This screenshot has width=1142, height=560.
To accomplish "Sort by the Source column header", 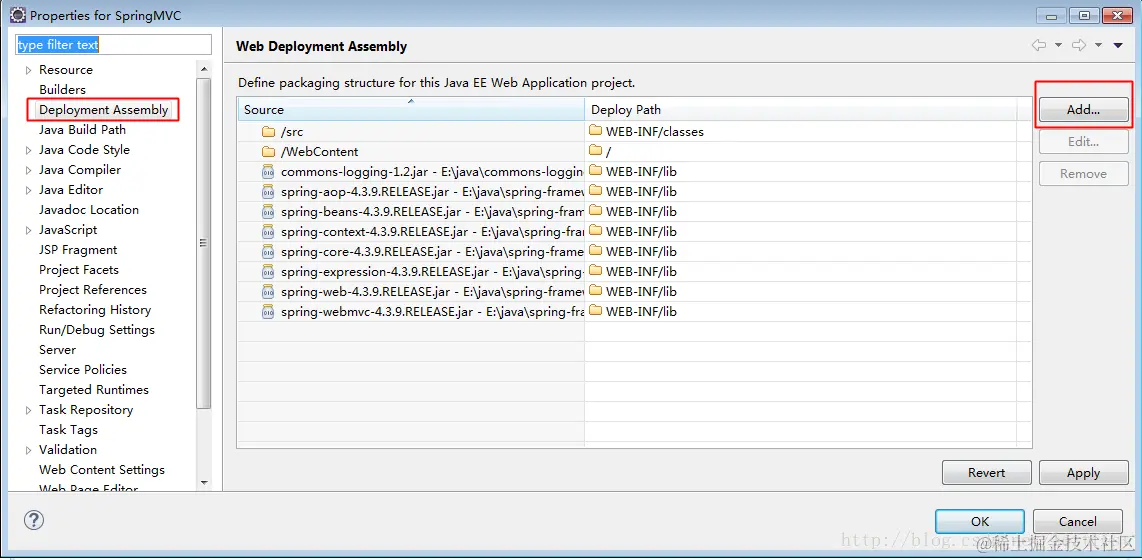I will [x=410, y=109].
